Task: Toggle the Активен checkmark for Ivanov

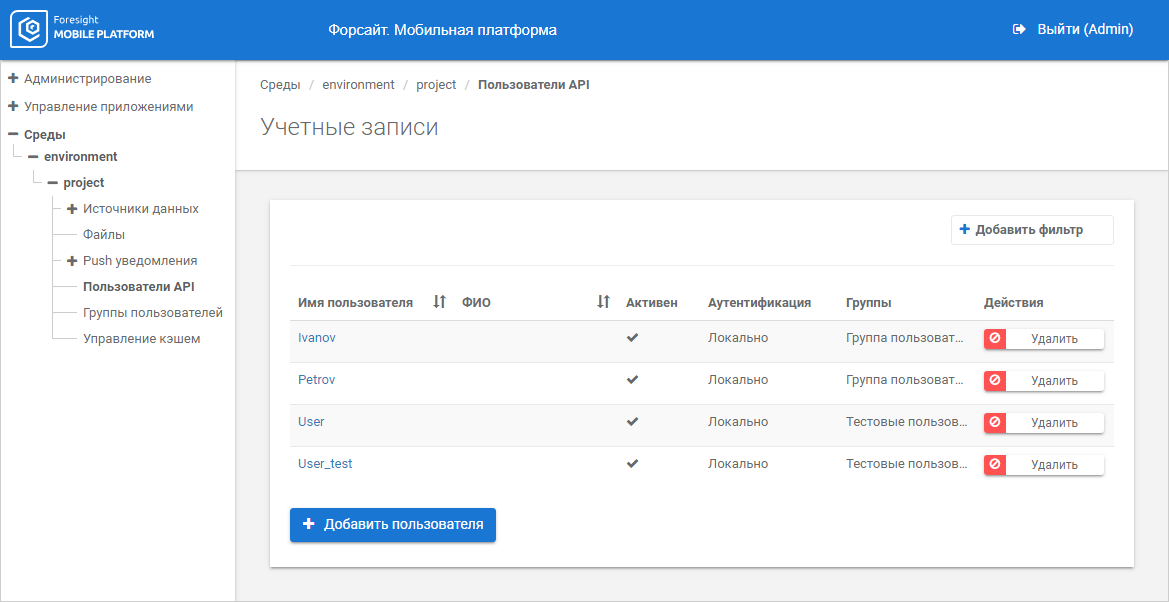Action: (632, 338)
